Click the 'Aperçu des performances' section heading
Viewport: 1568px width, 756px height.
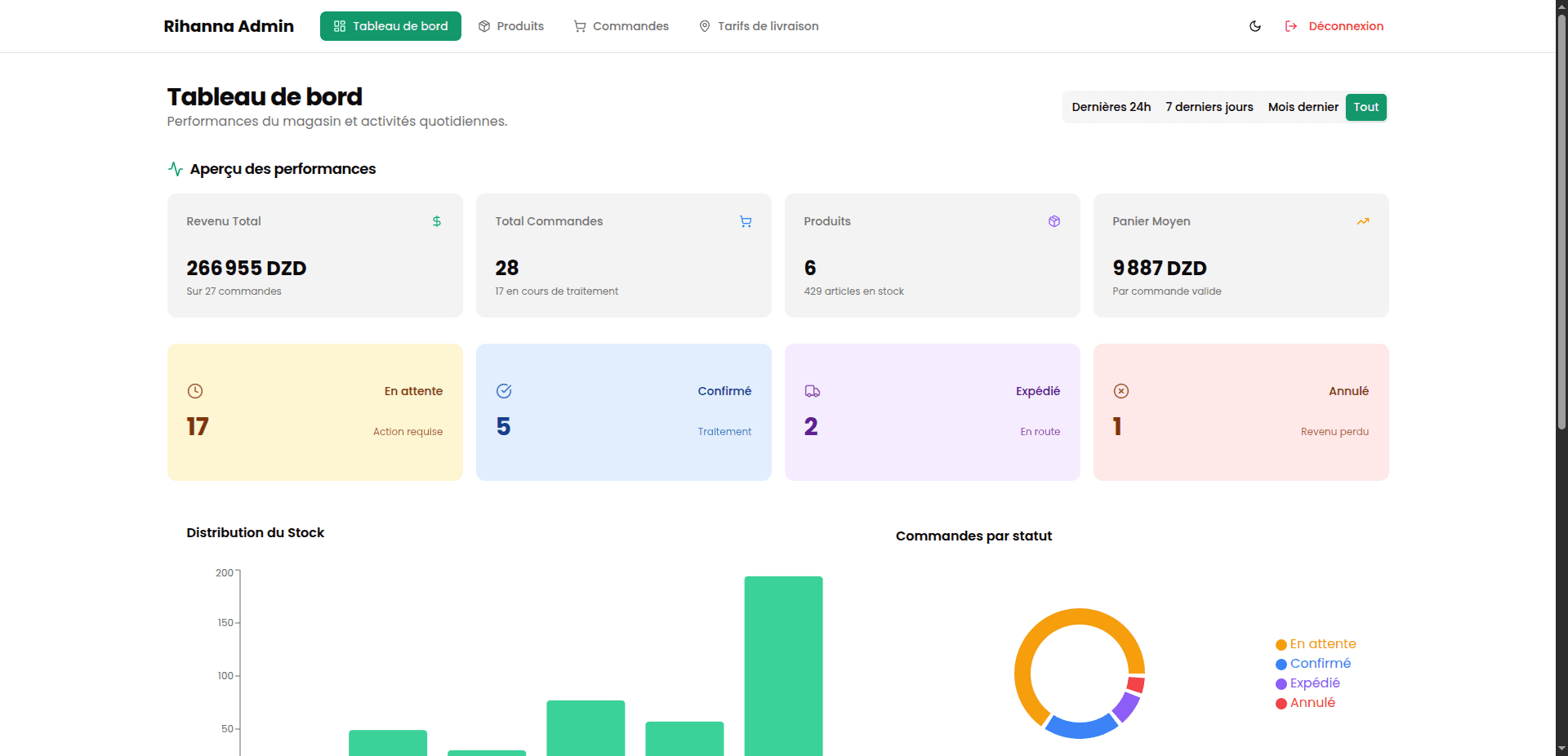pyautogui.click(x=283, y=169)
